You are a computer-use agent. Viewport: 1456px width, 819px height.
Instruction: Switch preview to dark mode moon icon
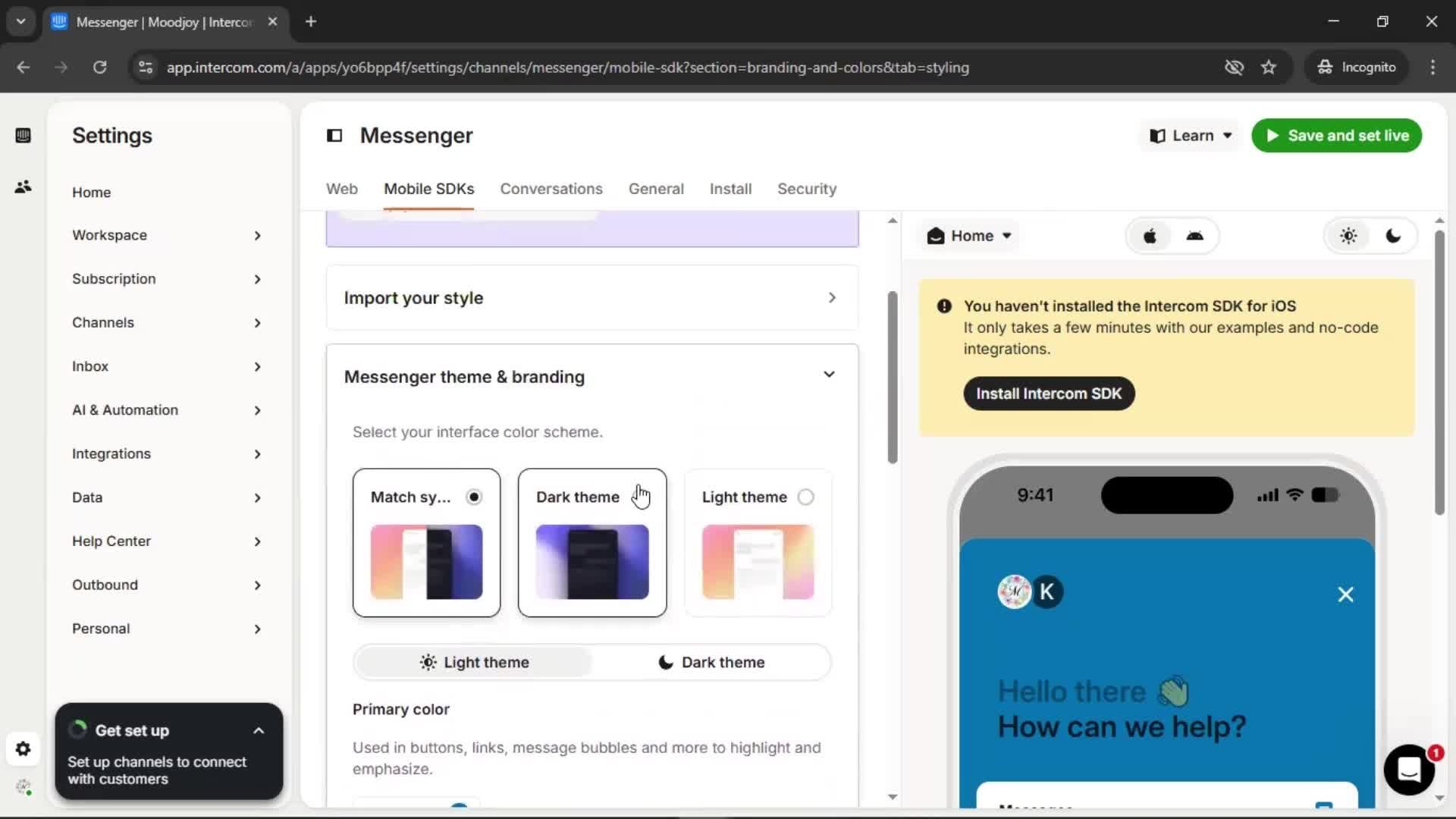pyautogui.click(x=1393, y=236)
